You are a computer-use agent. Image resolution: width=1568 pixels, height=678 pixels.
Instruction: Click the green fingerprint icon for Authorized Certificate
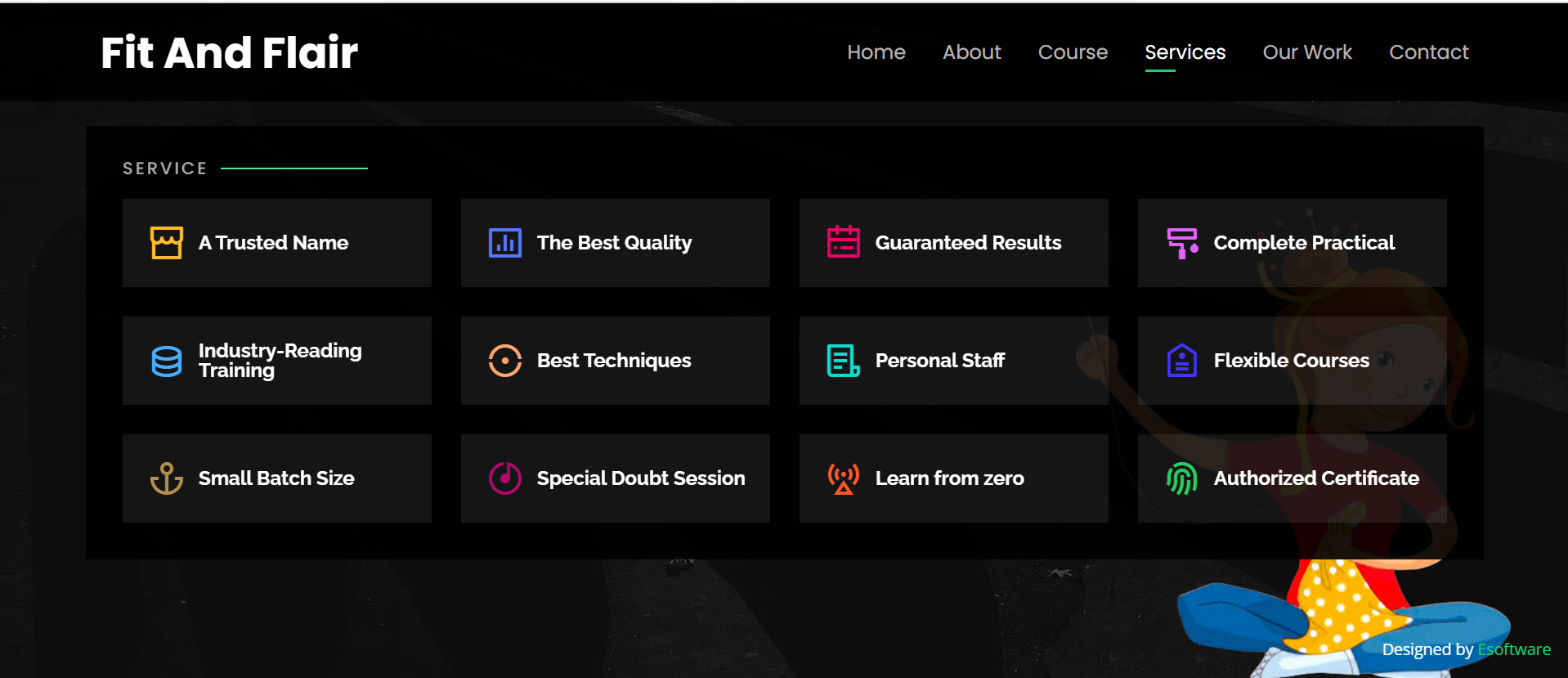tap(1182, 478)
